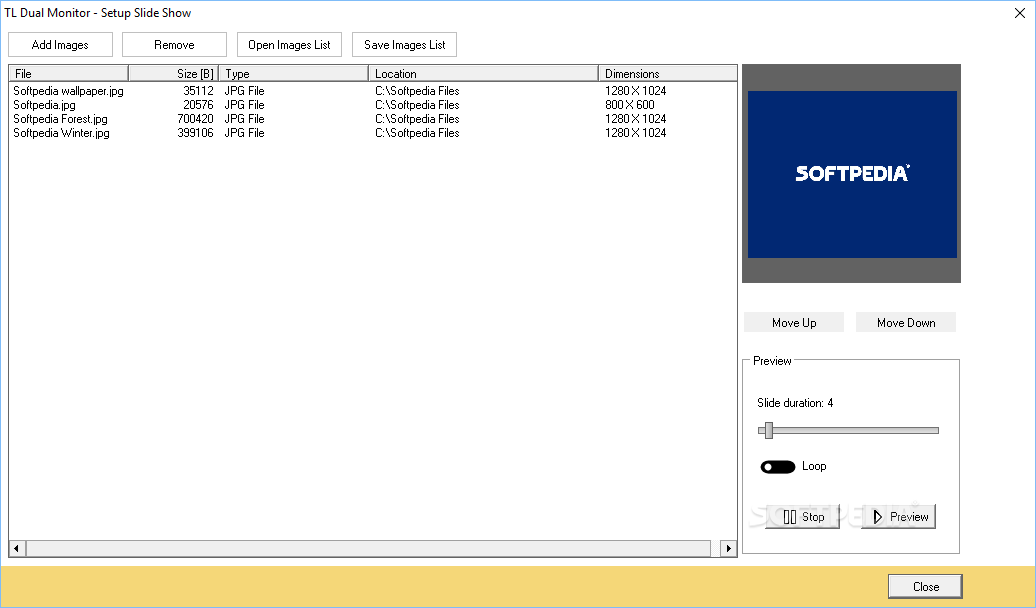The width and height of the screenshot is (1036, 608).
Task: Sort list by Size [B] column
Action: point(173,73)
